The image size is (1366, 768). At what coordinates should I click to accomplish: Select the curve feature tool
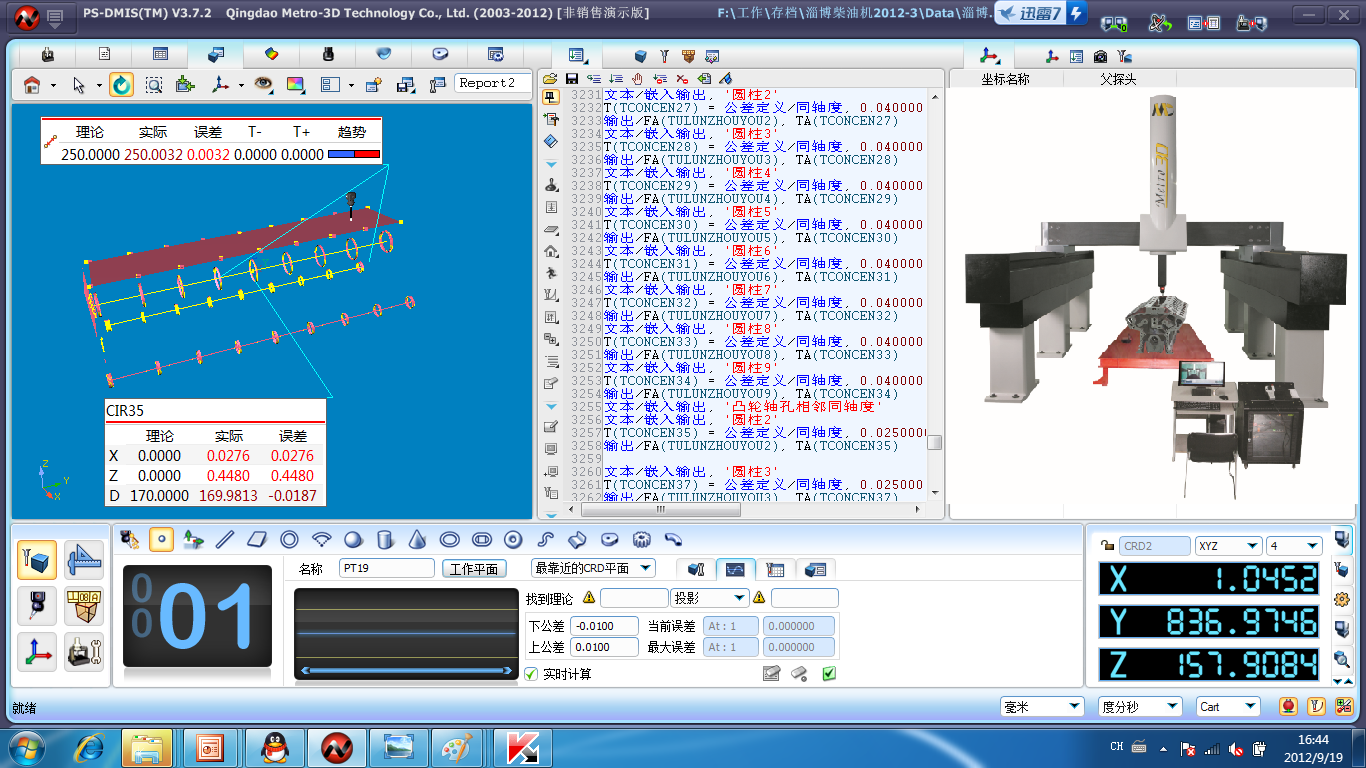[546, 539]
